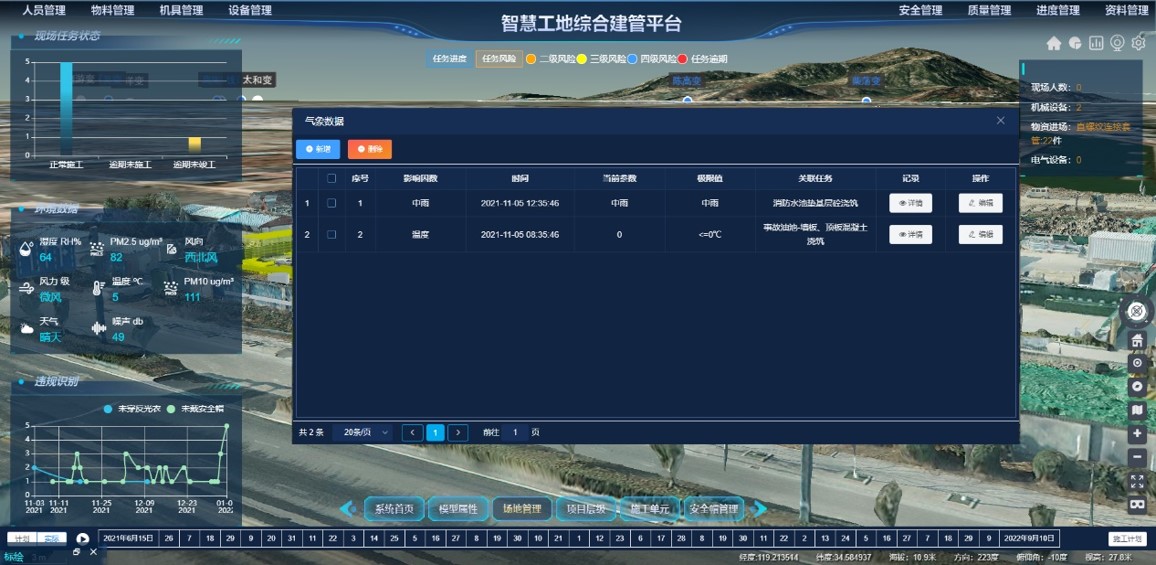
Task: Toggle the VR view goggles icon
Action: point(1137,503)
